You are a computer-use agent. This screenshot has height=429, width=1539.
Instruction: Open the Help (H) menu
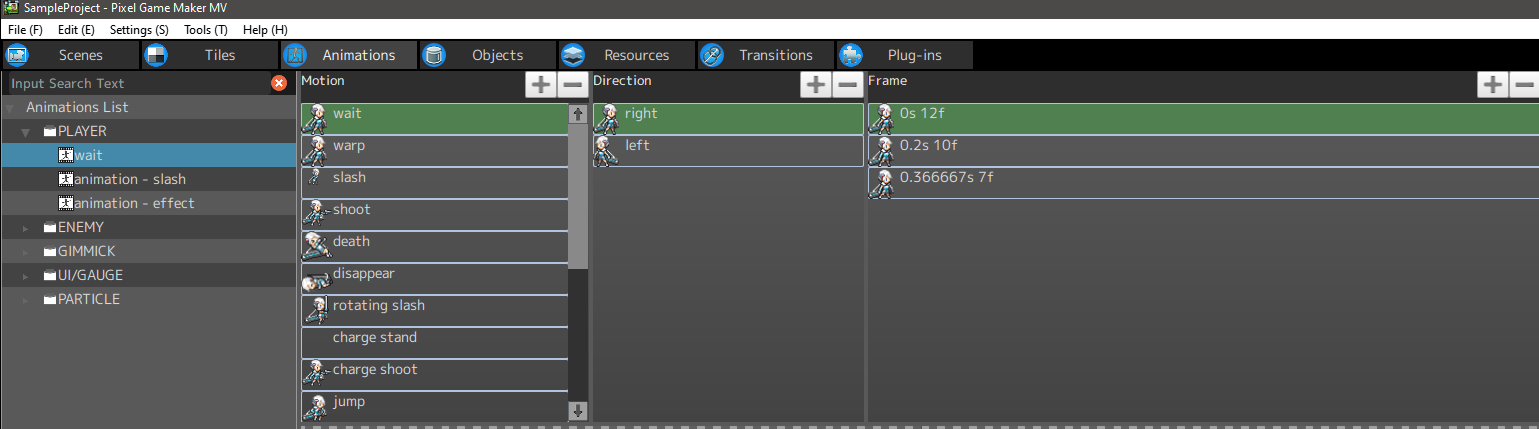click(x=265, y=30)
